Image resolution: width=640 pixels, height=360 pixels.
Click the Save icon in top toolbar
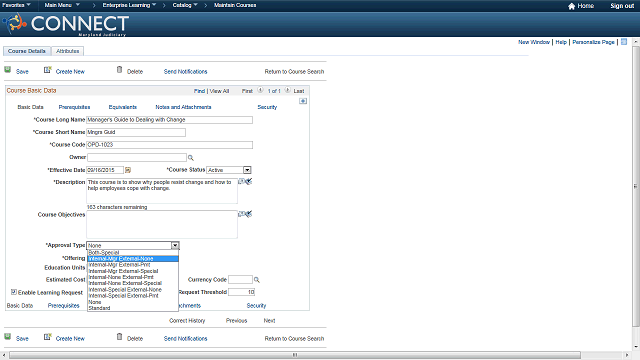coord(8,70)
